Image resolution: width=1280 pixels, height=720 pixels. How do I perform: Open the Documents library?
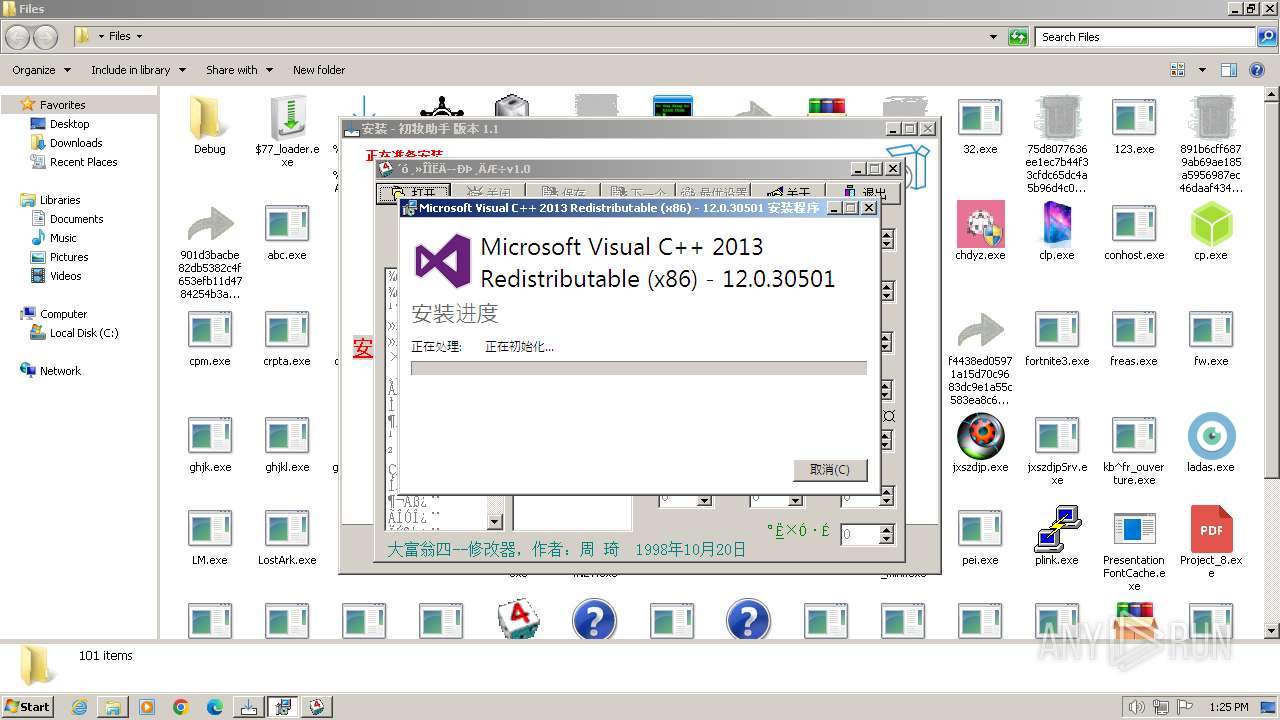point(76,219)
